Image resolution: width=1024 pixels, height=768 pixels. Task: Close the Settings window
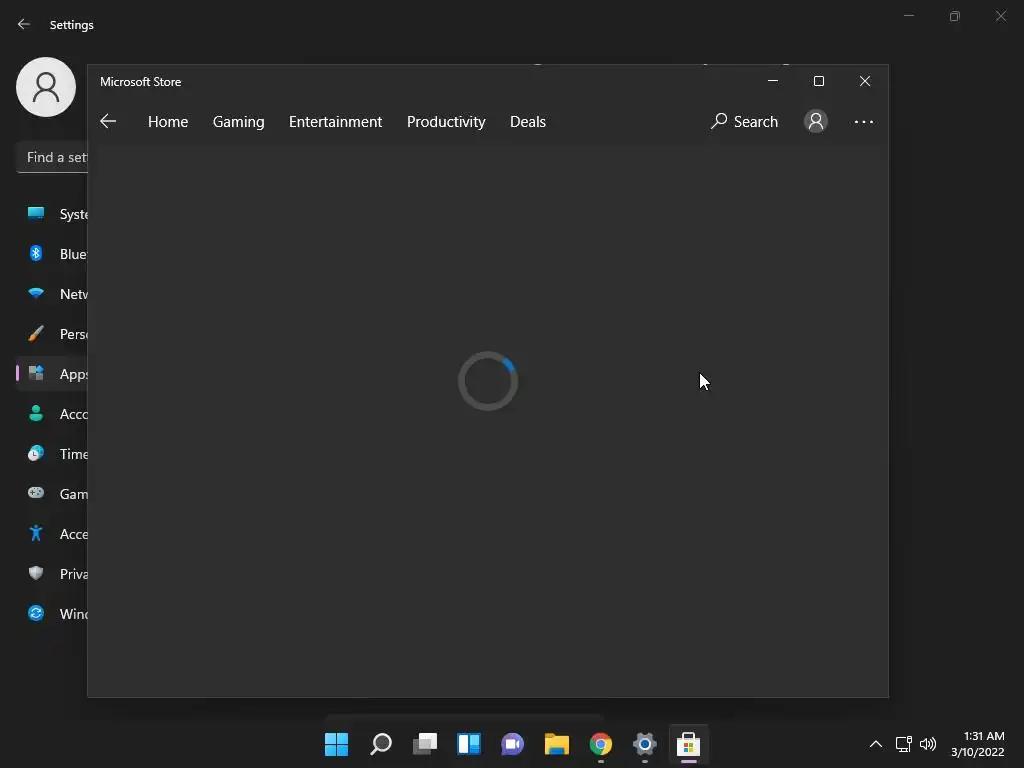1000,16
